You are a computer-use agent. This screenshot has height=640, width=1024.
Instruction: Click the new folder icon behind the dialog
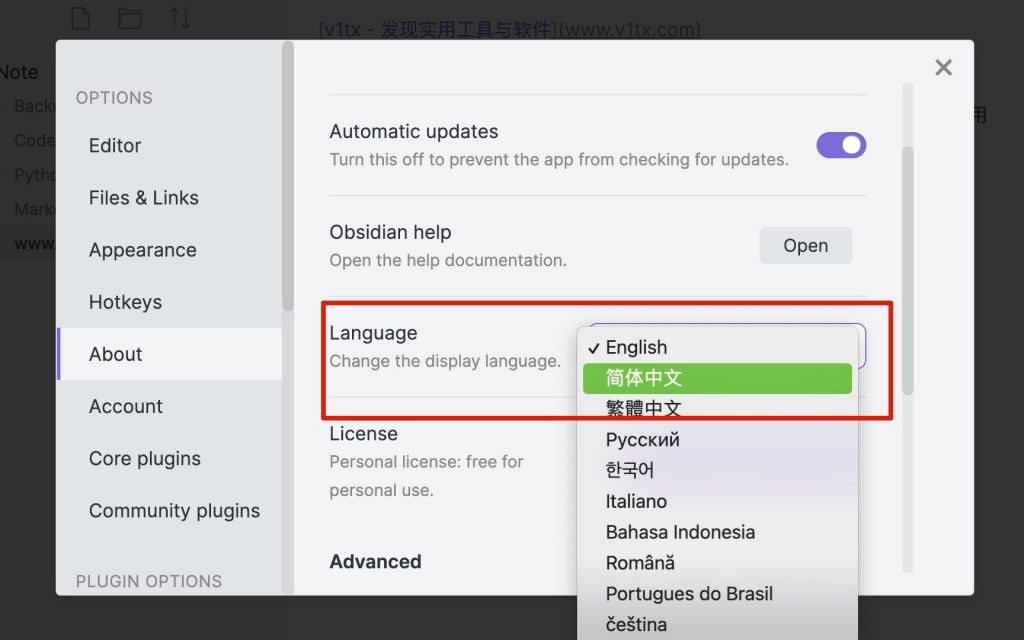[130, 18]
